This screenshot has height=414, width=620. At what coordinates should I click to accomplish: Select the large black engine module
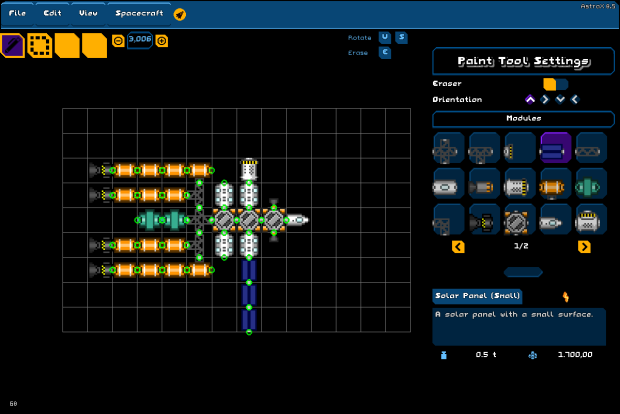pos(484,219)
